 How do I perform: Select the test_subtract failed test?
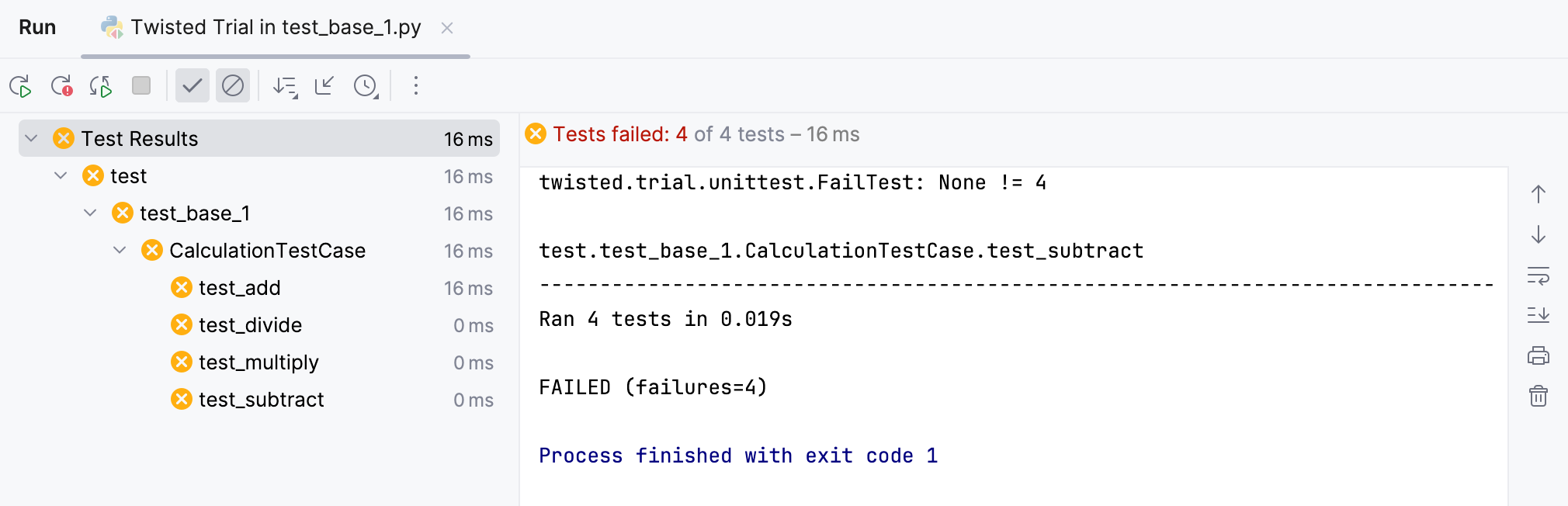tap(262, 399)
